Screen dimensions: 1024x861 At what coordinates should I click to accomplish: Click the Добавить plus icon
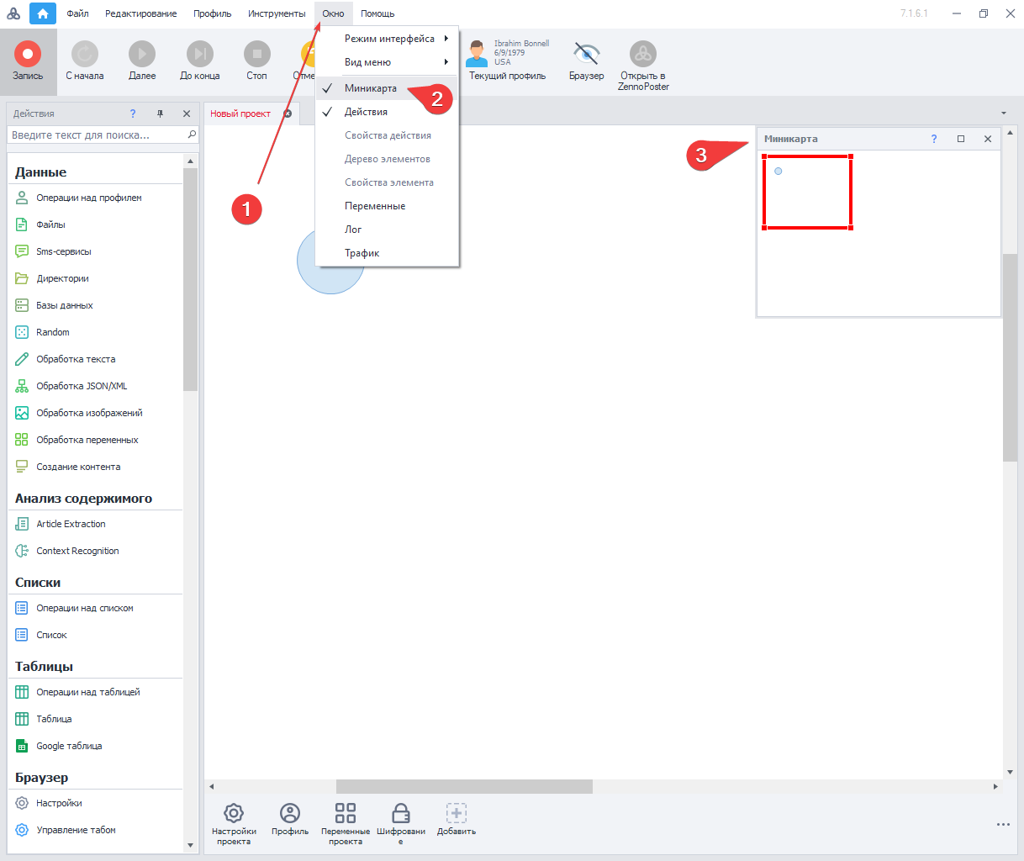456,812
